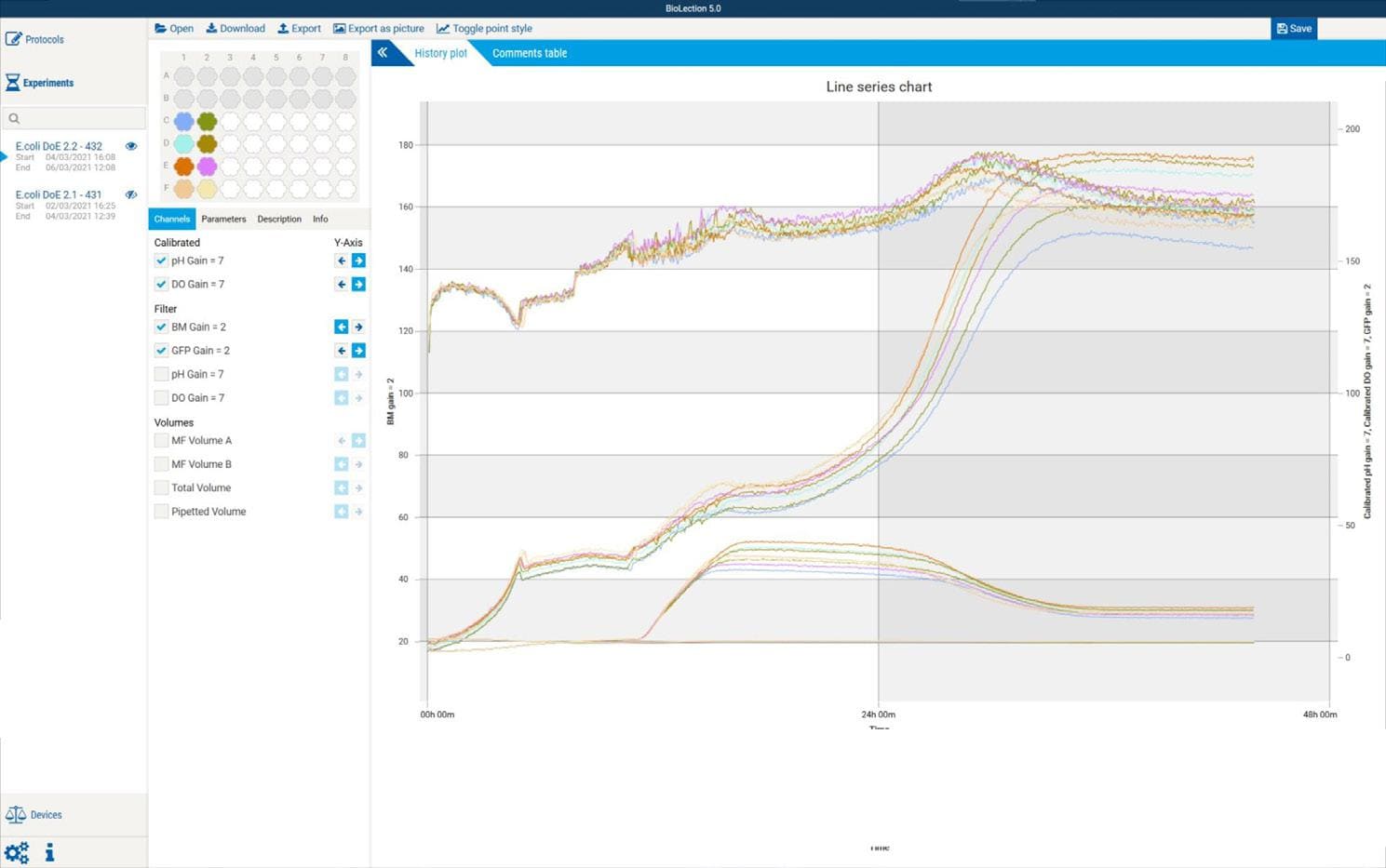This screenshot has width=1386, height=868.
Task: Uncheck Calibrated pH Gain = 7
Action: coord(161,260)
